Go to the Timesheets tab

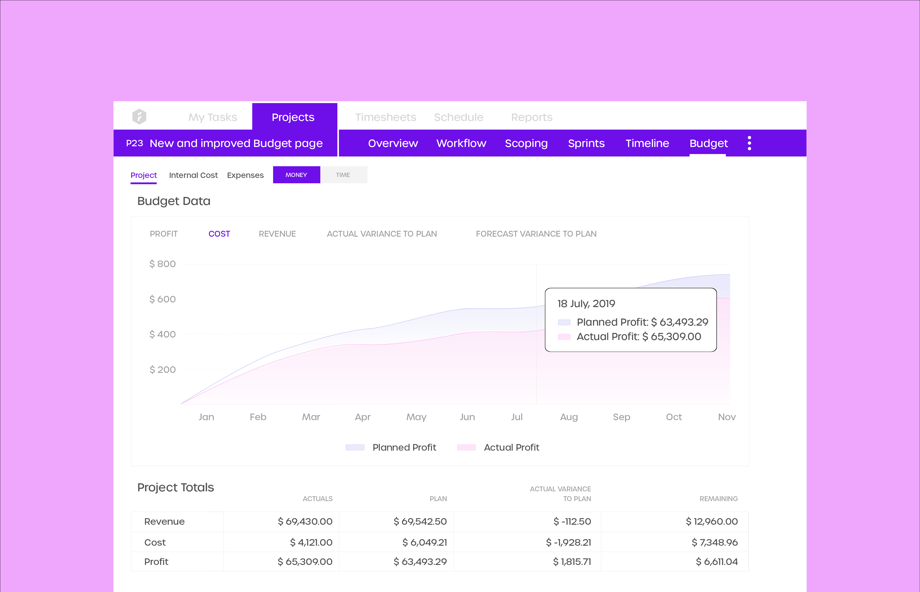[x=385, y=117]
